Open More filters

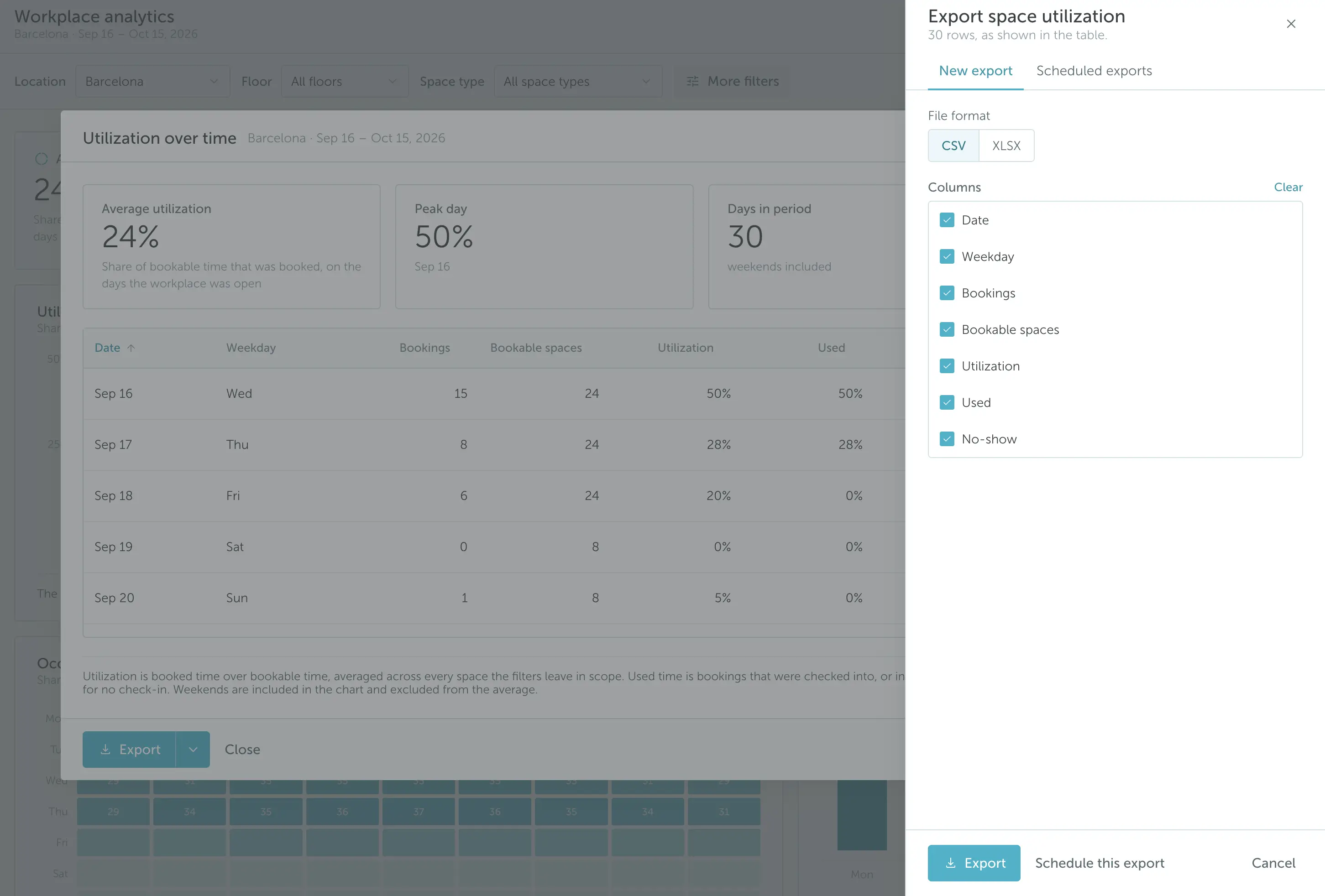[x=732, y=82]
